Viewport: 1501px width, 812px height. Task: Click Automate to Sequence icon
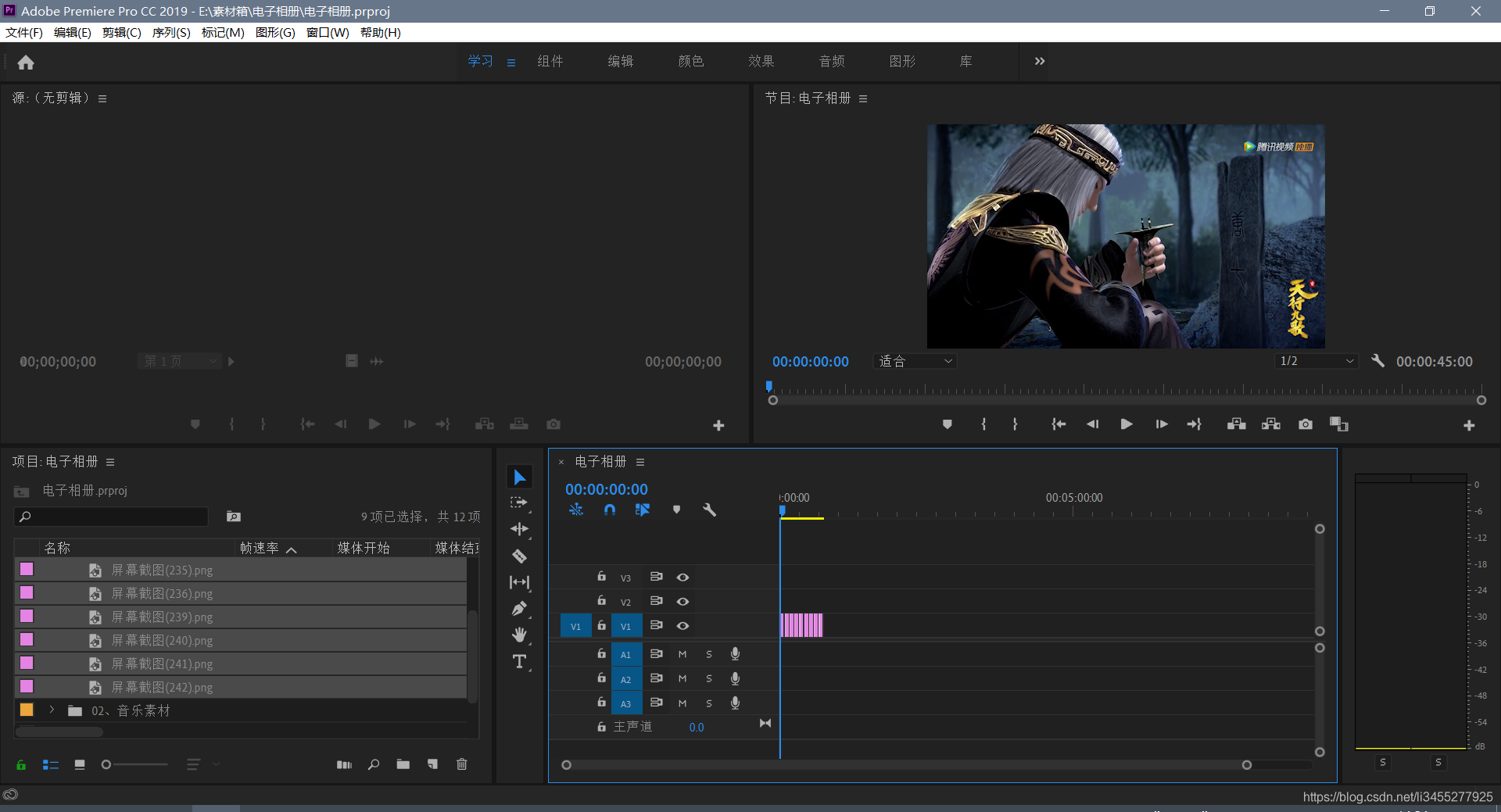pos(344,764)
